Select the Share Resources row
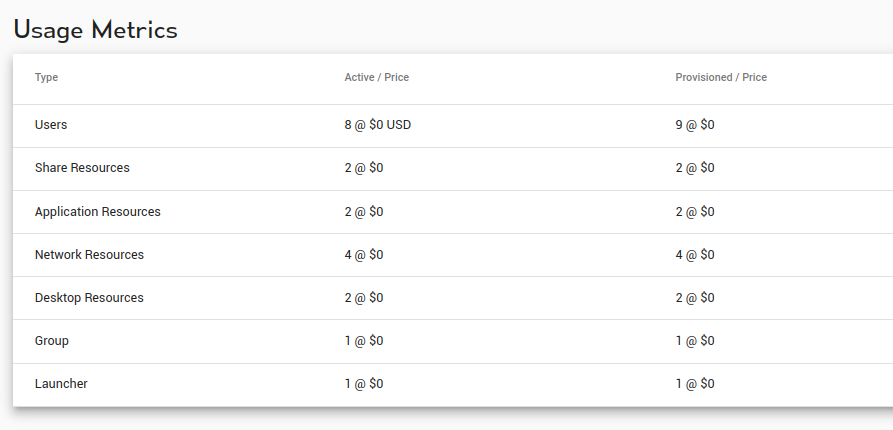This screenshot has height=430, width=893. click(453, 169)
